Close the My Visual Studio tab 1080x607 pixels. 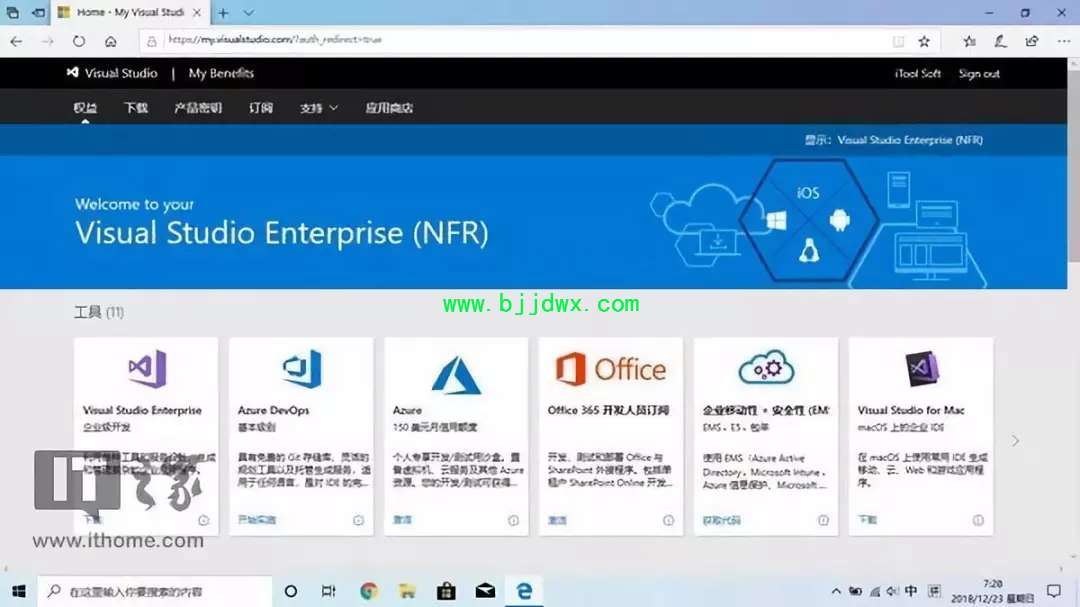pos(197,12)
